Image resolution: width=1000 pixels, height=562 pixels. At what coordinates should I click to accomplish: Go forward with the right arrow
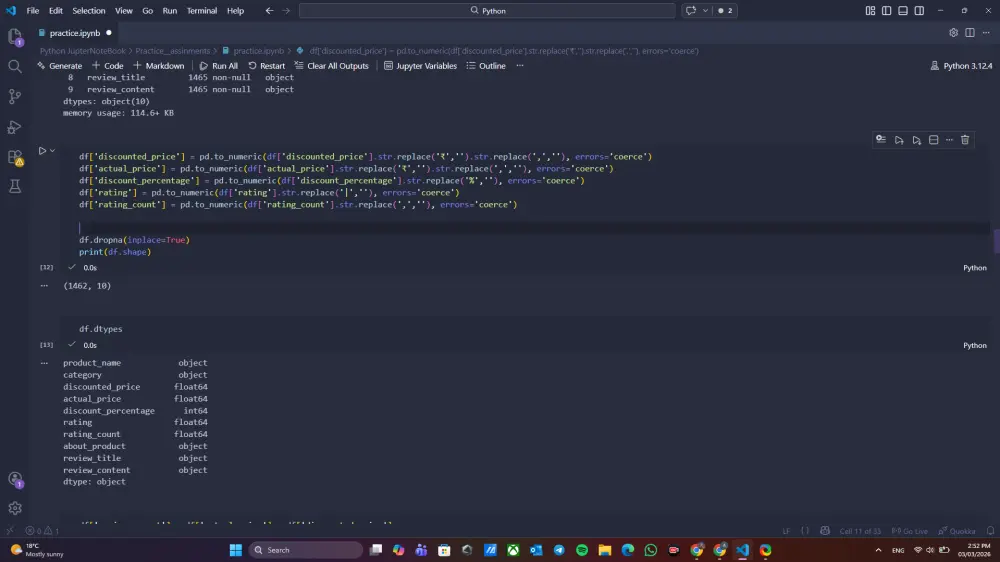pyautogui.click(x=286, y=11)
